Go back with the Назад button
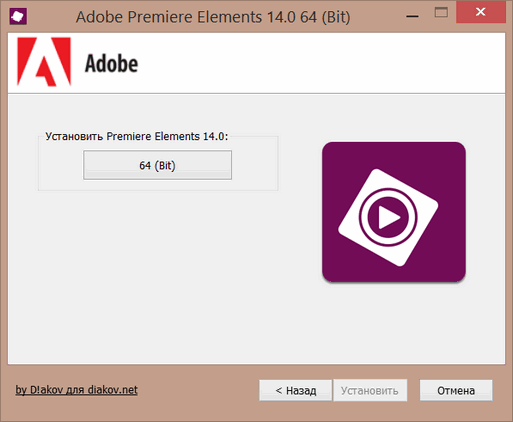Screen dimensions: 513x422 tap(295, 390)
